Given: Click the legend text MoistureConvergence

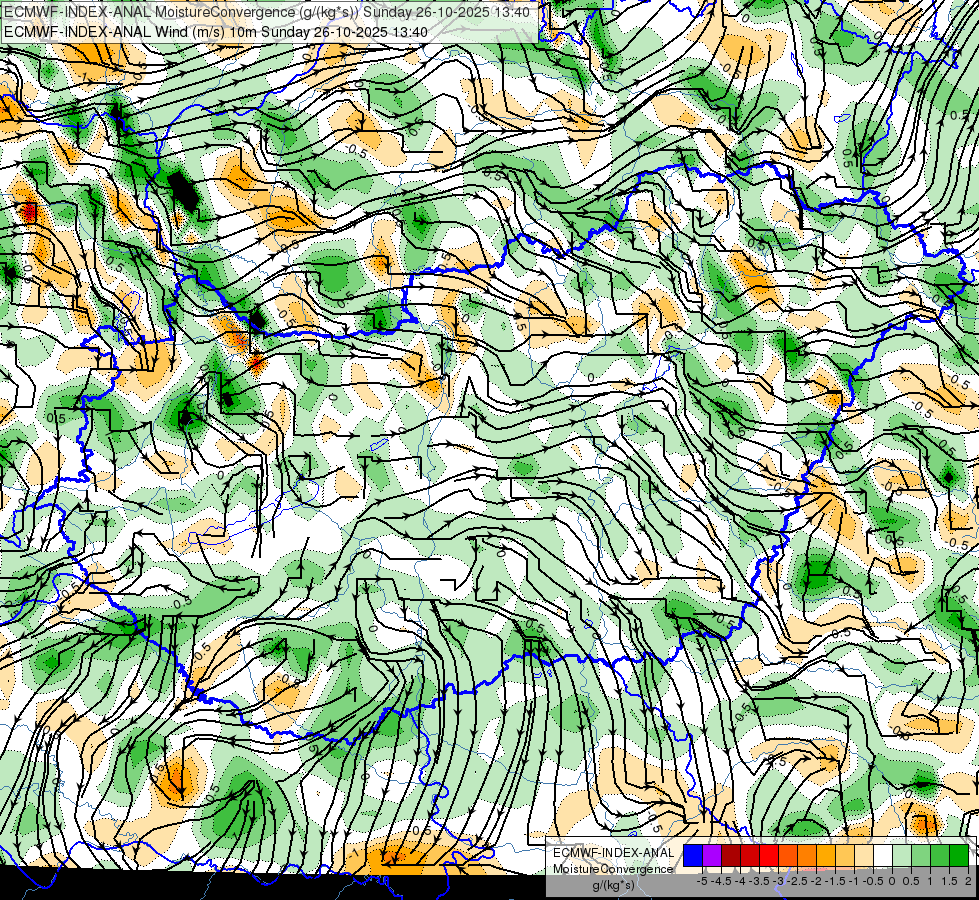Looking at the screenshot, I should point(613,869).
